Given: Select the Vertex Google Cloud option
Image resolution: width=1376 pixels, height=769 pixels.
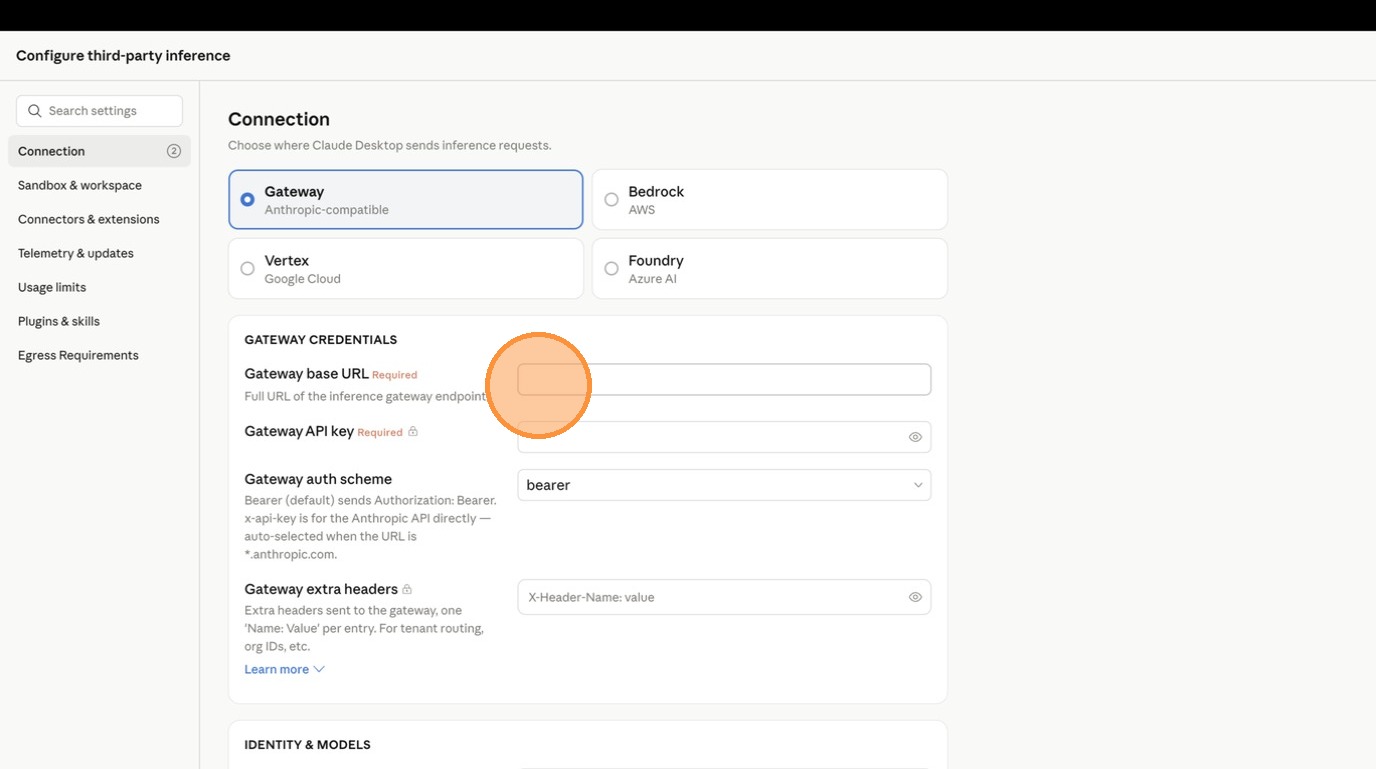Looking at the screenshot, I should tap(405, 269).
